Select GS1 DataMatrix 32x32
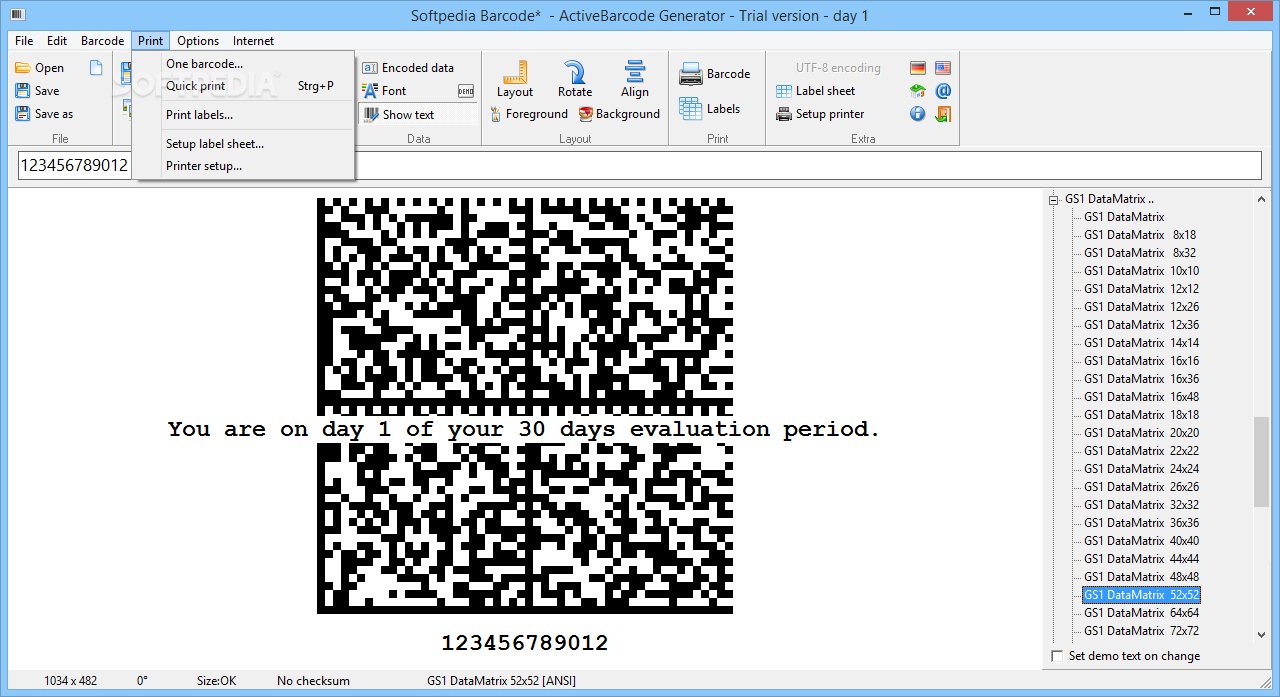1280x697 pixels. coord(1142,505)
